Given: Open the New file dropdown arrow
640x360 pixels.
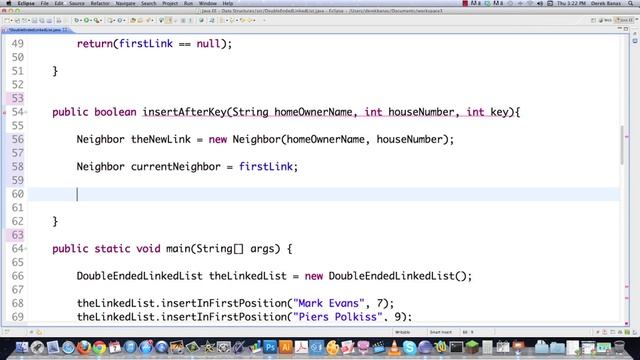Looking at the screenshot, I should pos(11,20).
